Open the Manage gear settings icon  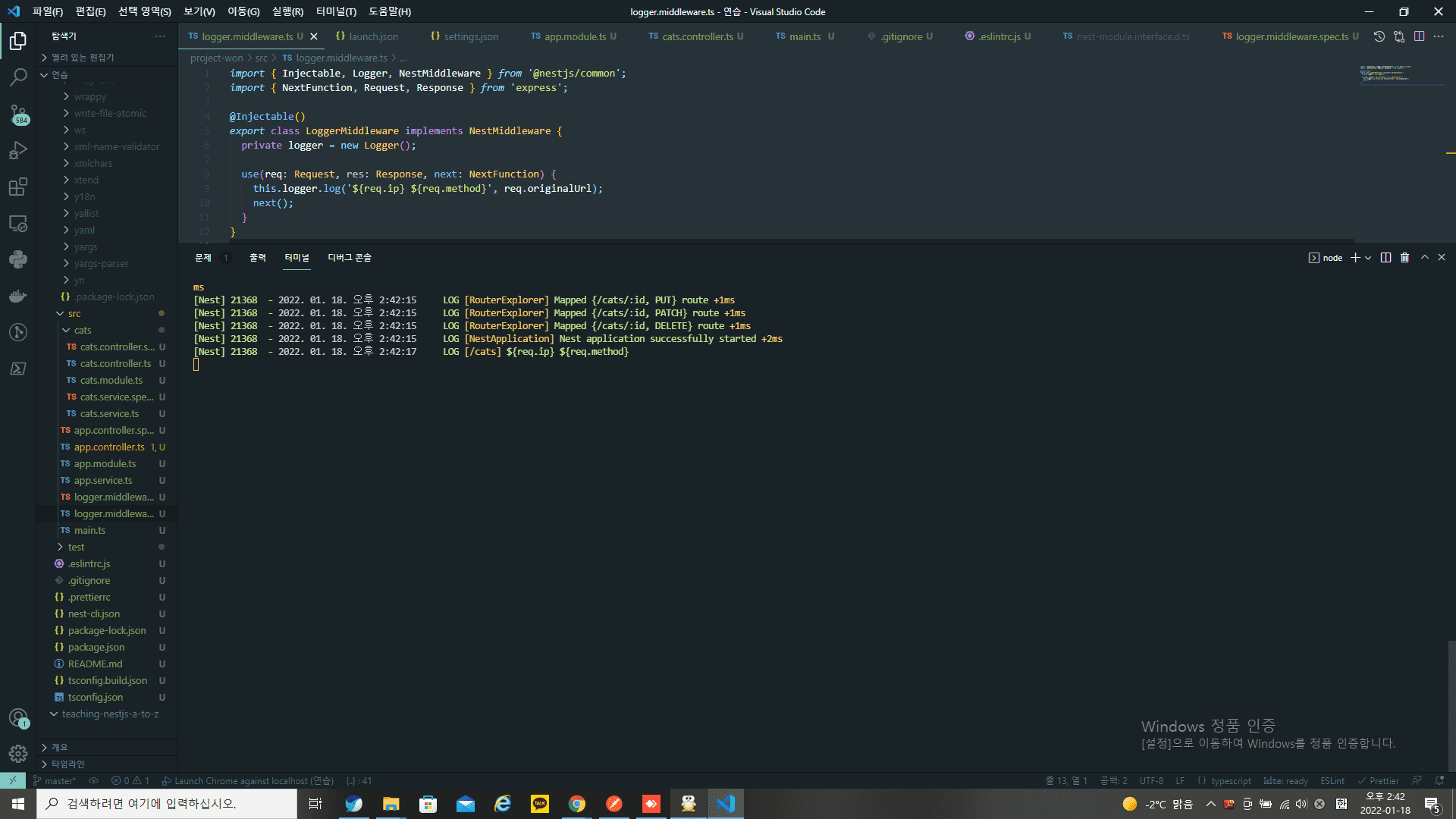(18, 753)
